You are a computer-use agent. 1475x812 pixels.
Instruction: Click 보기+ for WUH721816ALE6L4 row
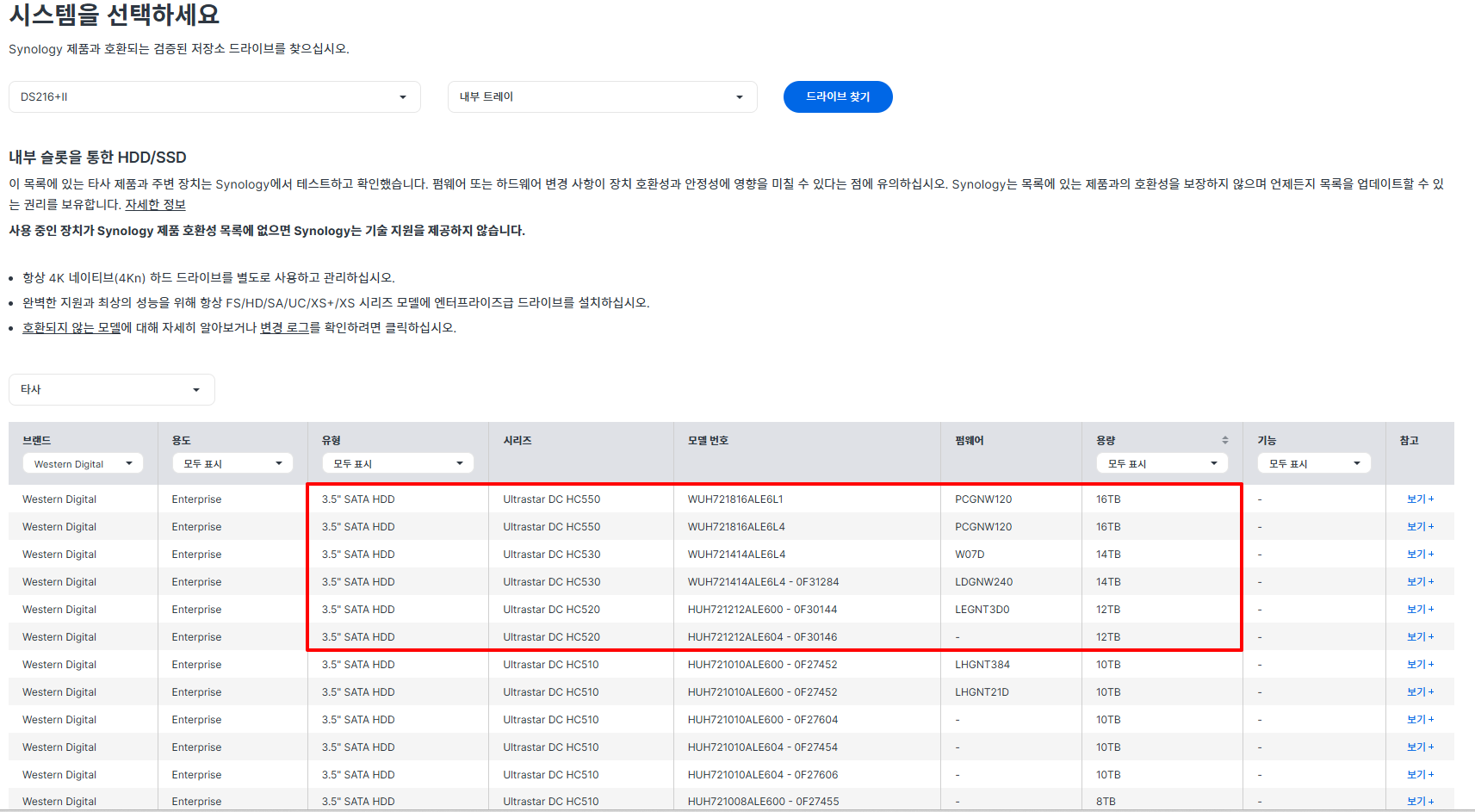1420,526
